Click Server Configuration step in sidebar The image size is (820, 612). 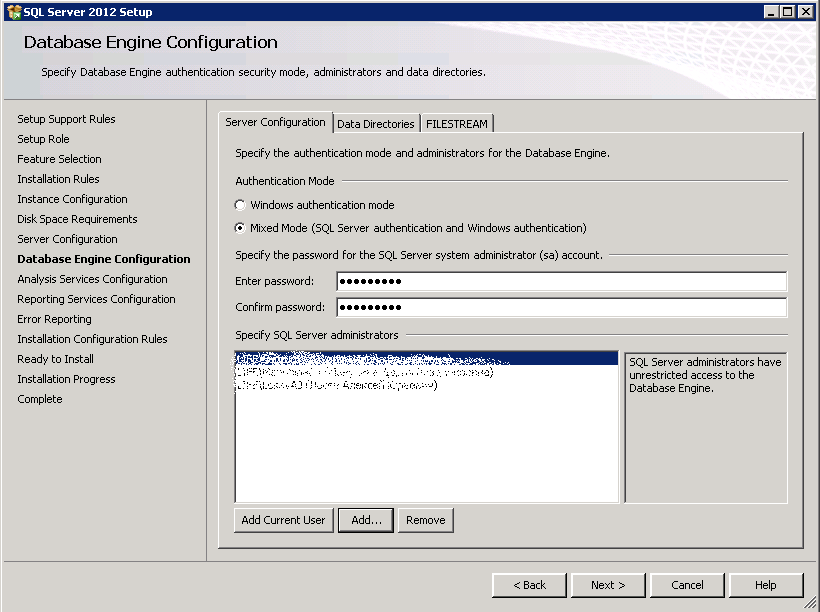(x=67, y=239)
